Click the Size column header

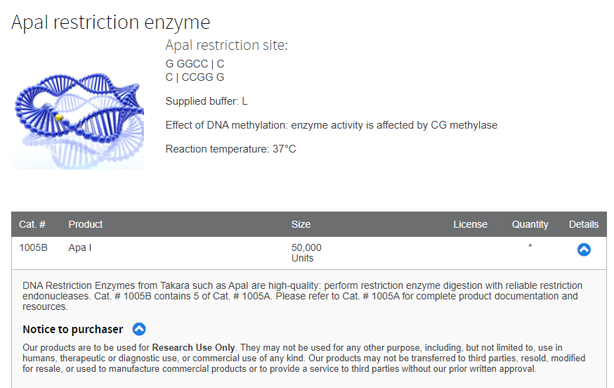click(301, 224)
